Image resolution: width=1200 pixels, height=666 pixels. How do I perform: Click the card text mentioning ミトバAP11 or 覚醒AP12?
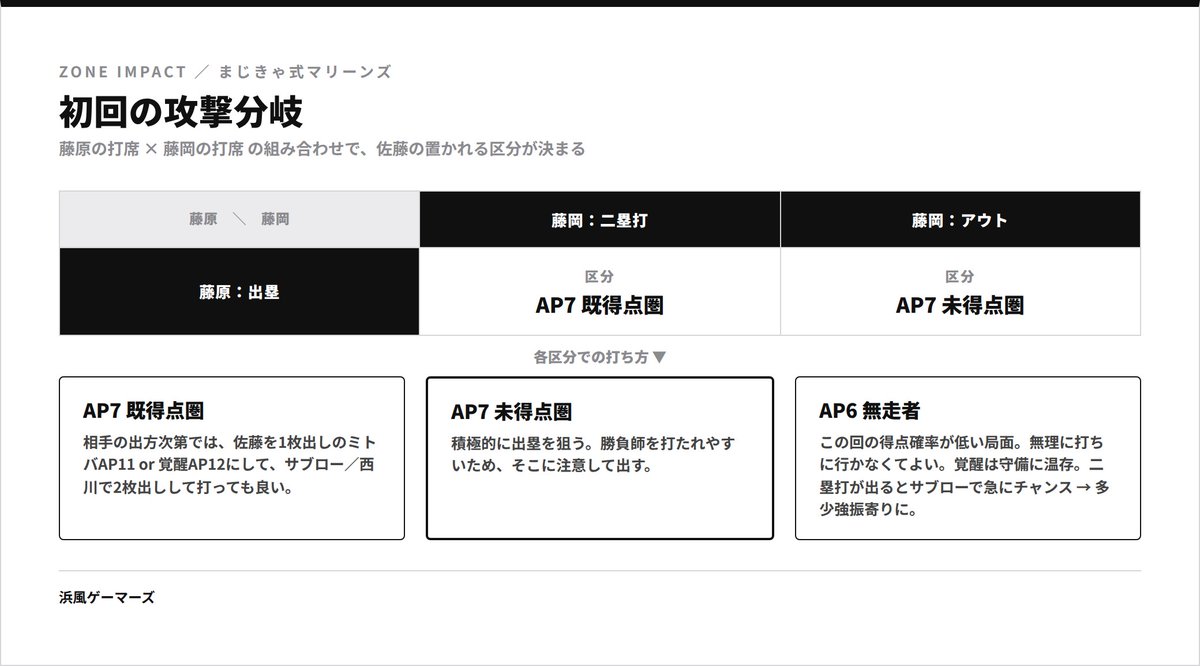[229, 466]
